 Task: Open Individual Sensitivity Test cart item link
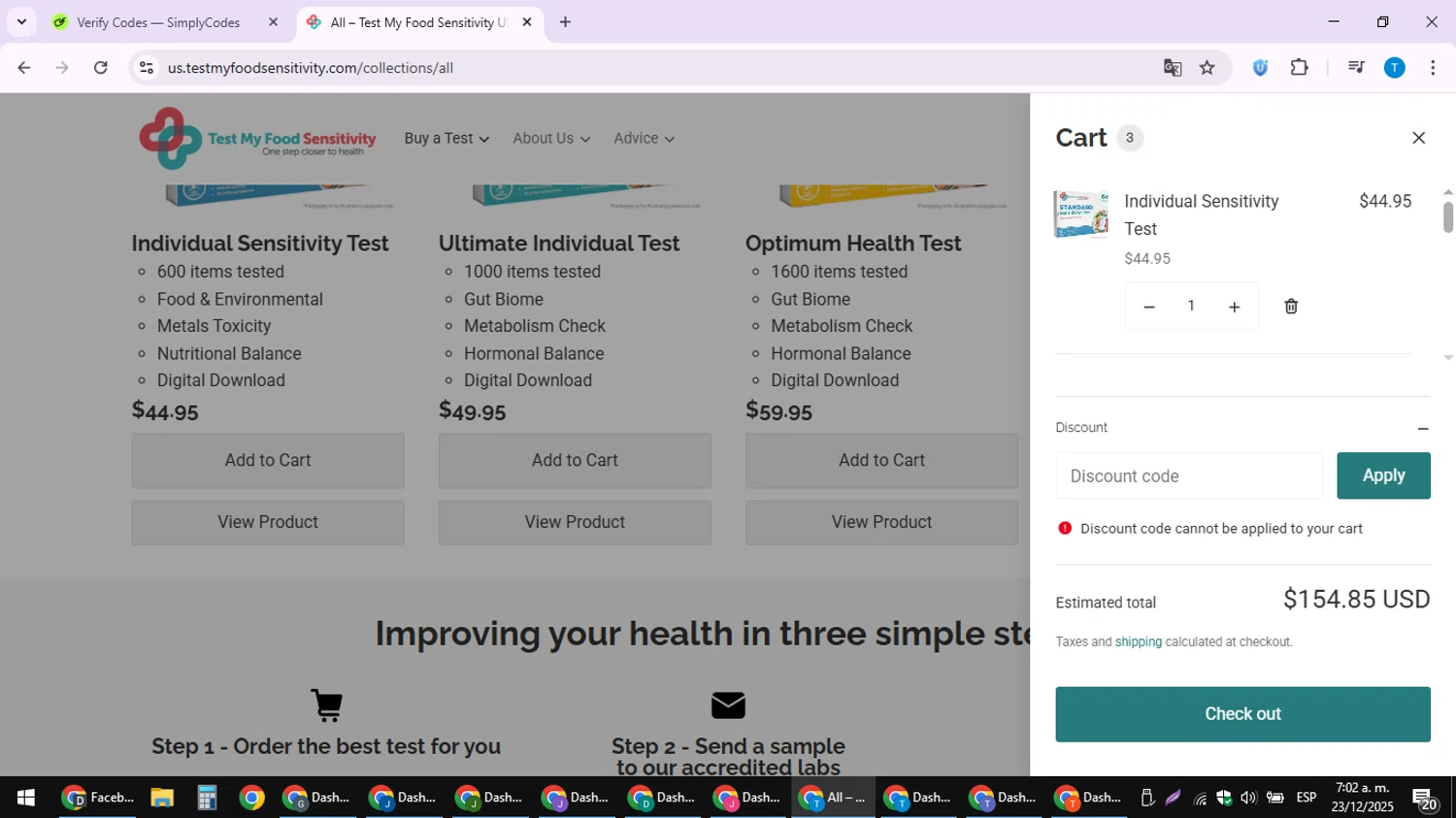pos(1201,214)
